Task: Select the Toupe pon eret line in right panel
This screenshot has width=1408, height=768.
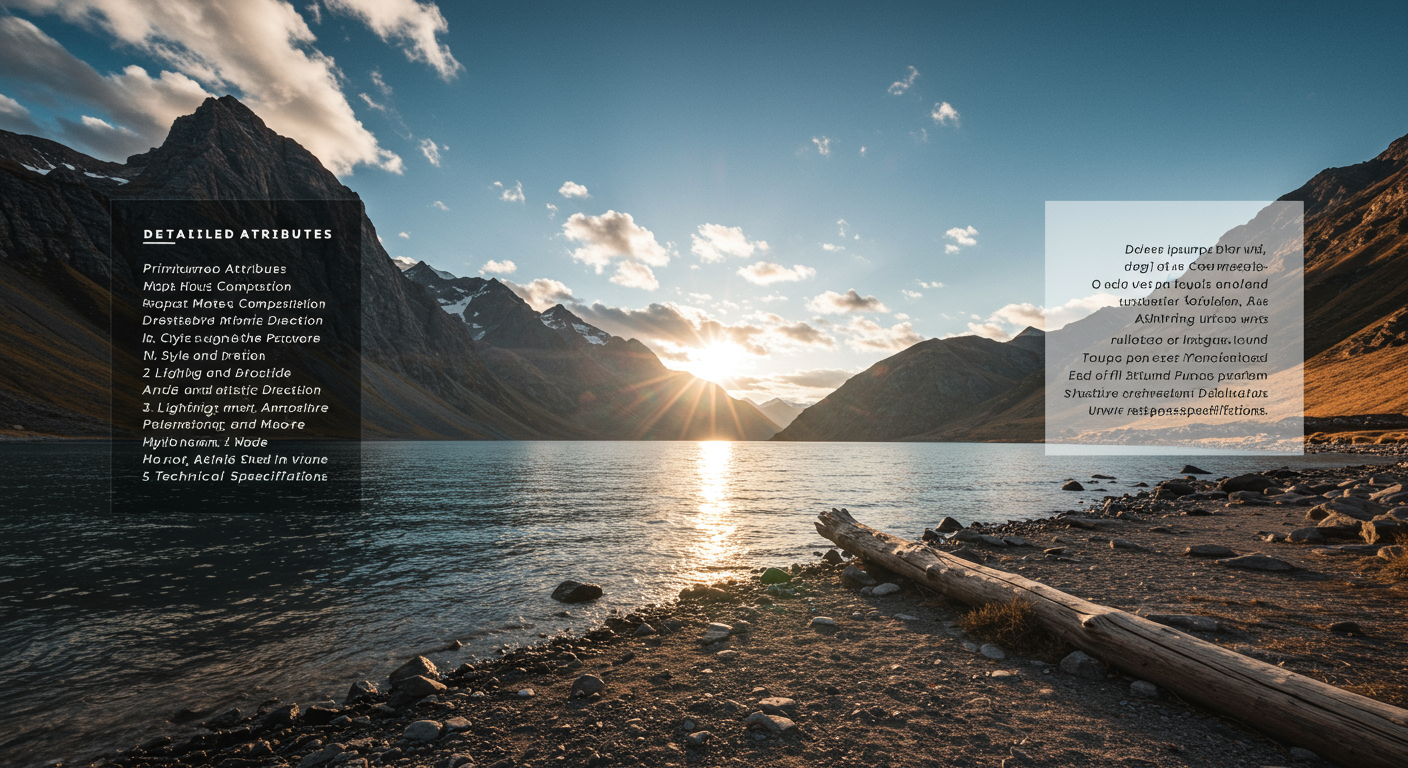Action: click(1174, 358)
